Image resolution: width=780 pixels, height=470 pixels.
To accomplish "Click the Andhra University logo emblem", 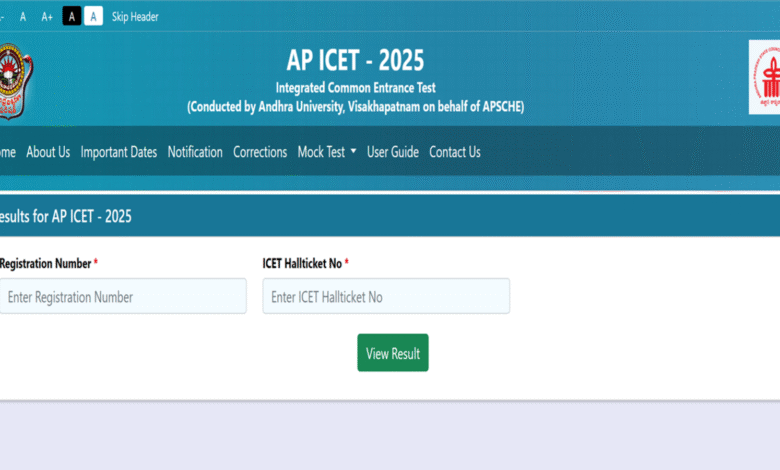I will pos(15,81).
